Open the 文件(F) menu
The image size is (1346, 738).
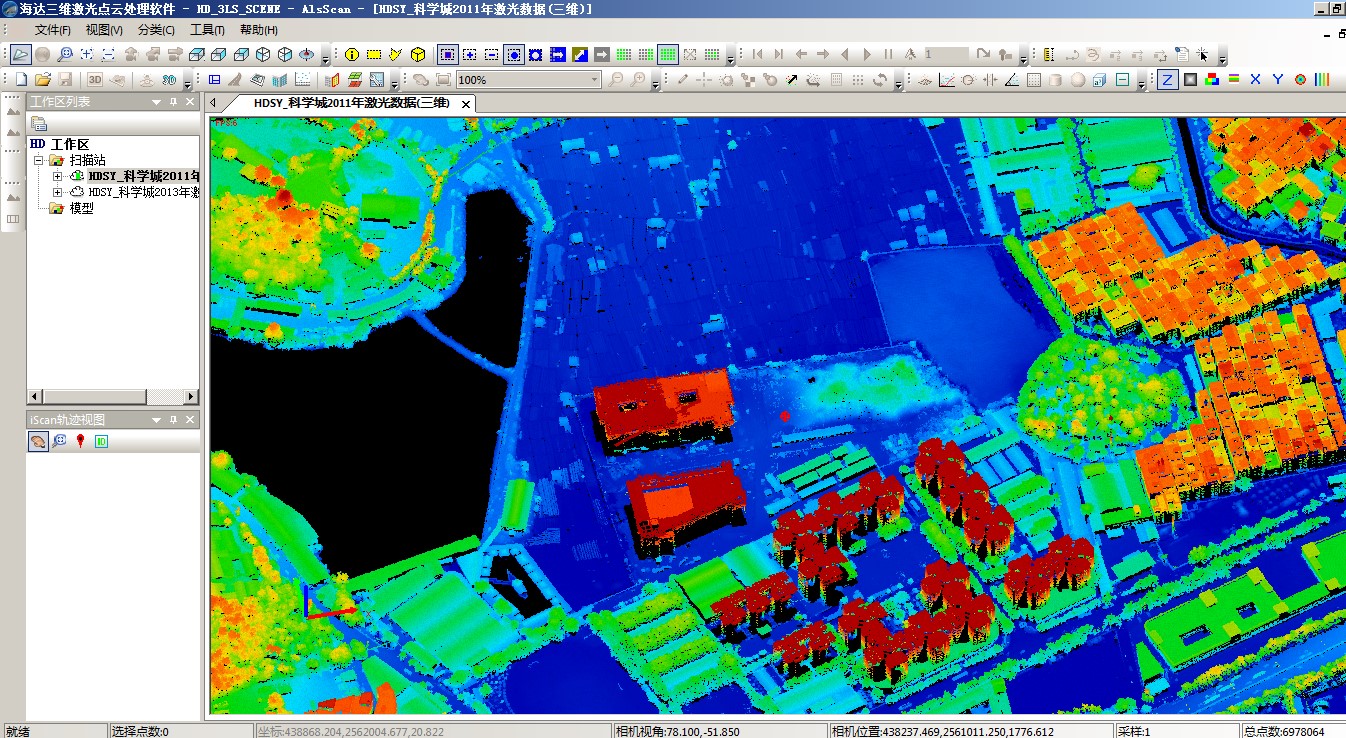pyautogui.click(x=52, y=30)
